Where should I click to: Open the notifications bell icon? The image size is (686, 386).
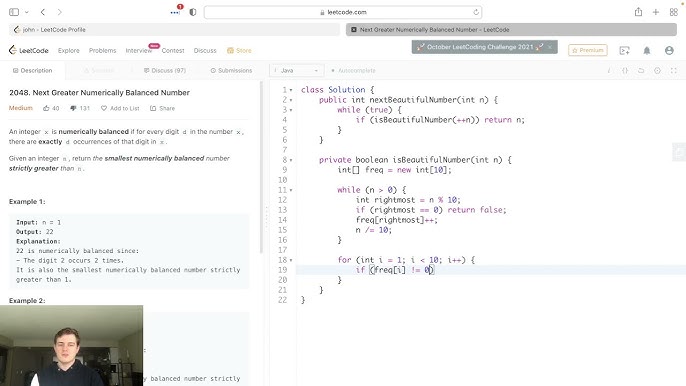tap(647, 50)
